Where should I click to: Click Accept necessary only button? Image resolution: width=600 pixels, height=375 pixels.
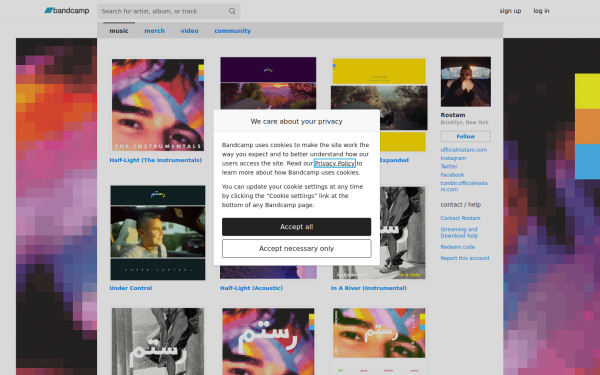click(297, 249)
